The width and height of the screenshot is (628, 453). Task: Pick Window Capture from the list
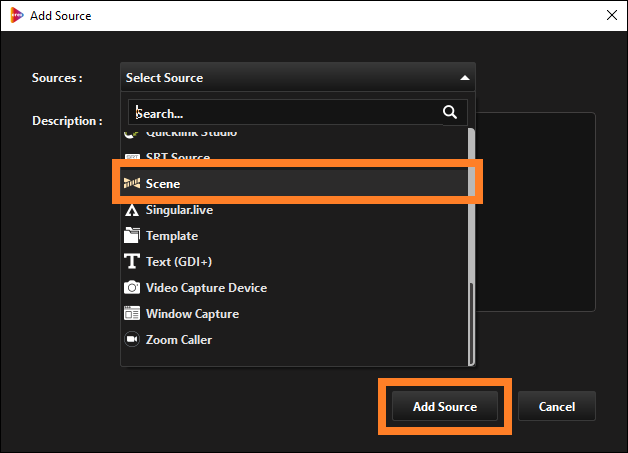[x=294, y=314]
